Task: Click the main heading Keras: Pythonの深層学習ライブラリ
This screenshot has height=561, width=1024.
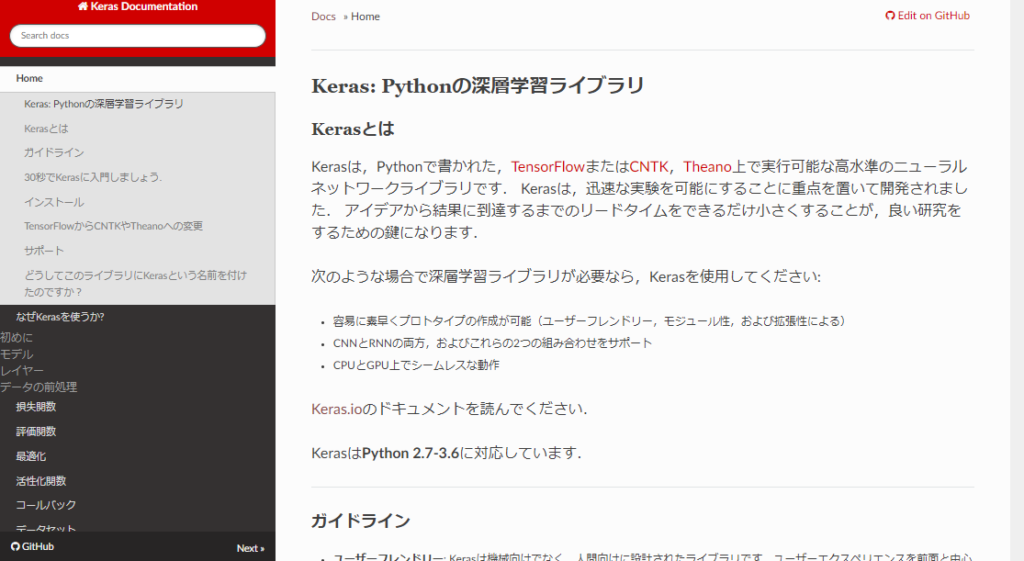Action: point(477,86)
